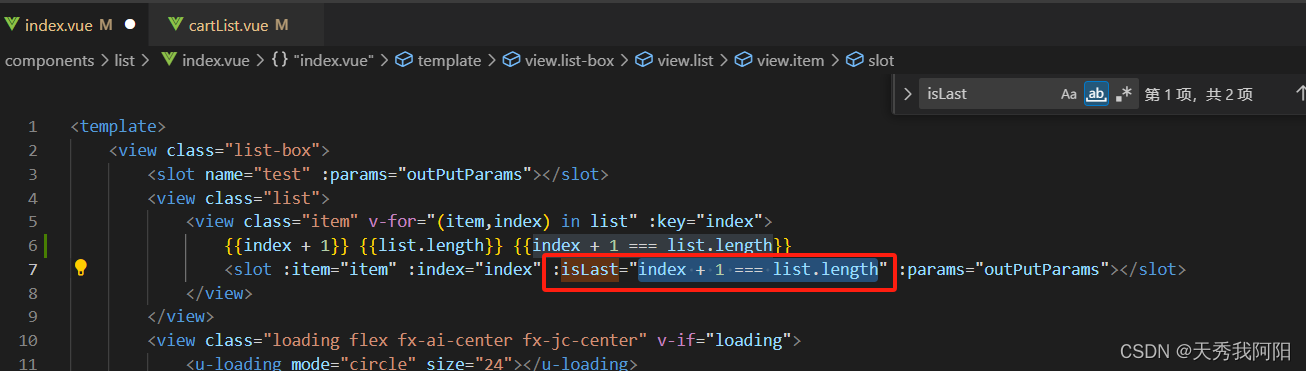Click the cube icon beside slot breadcrumb
Viewport: 1306px width, 371px height.
tap(854, 60)
